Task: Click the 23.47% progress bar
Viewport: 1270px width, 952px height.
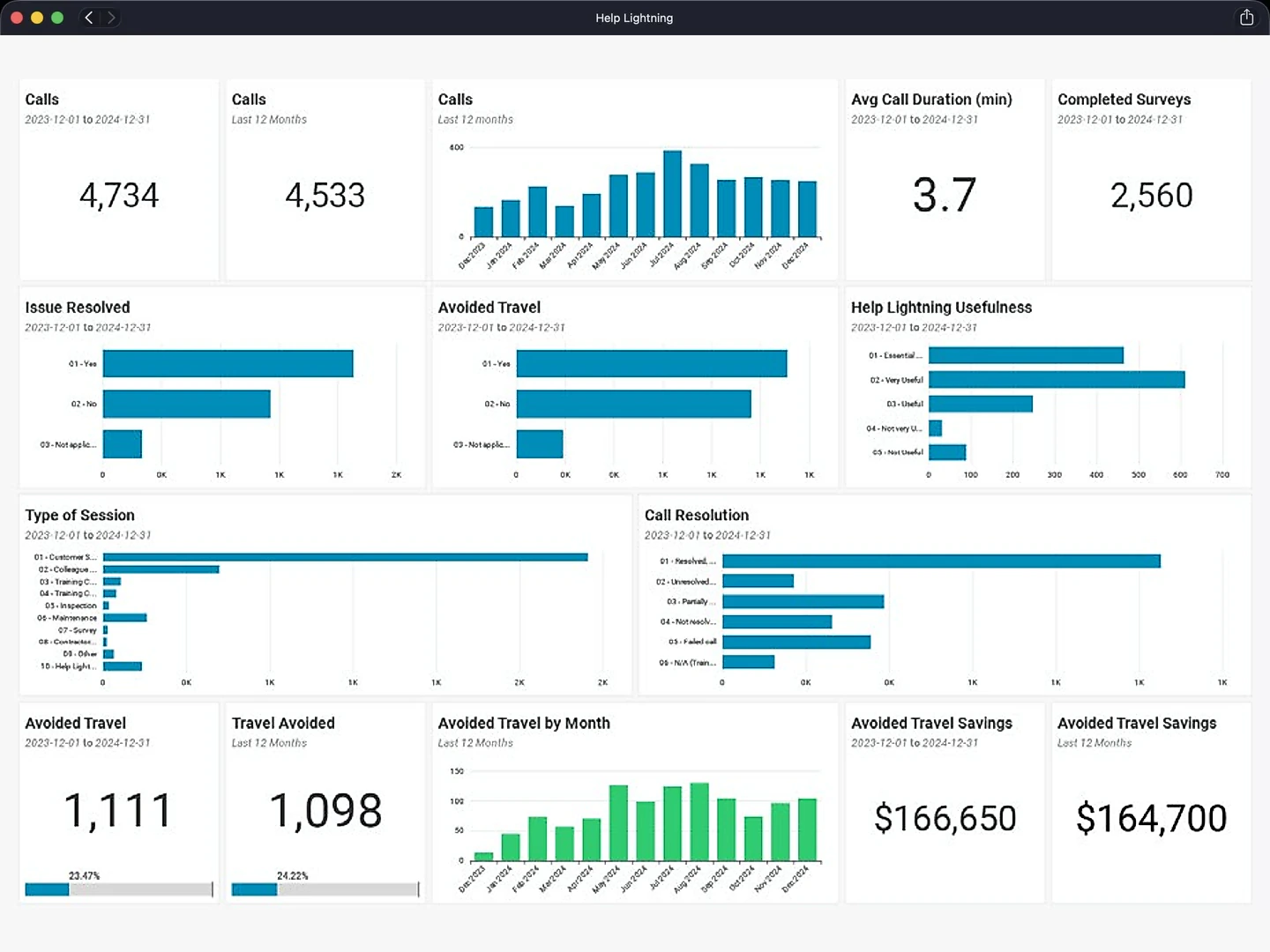Action: pos(119,889)
